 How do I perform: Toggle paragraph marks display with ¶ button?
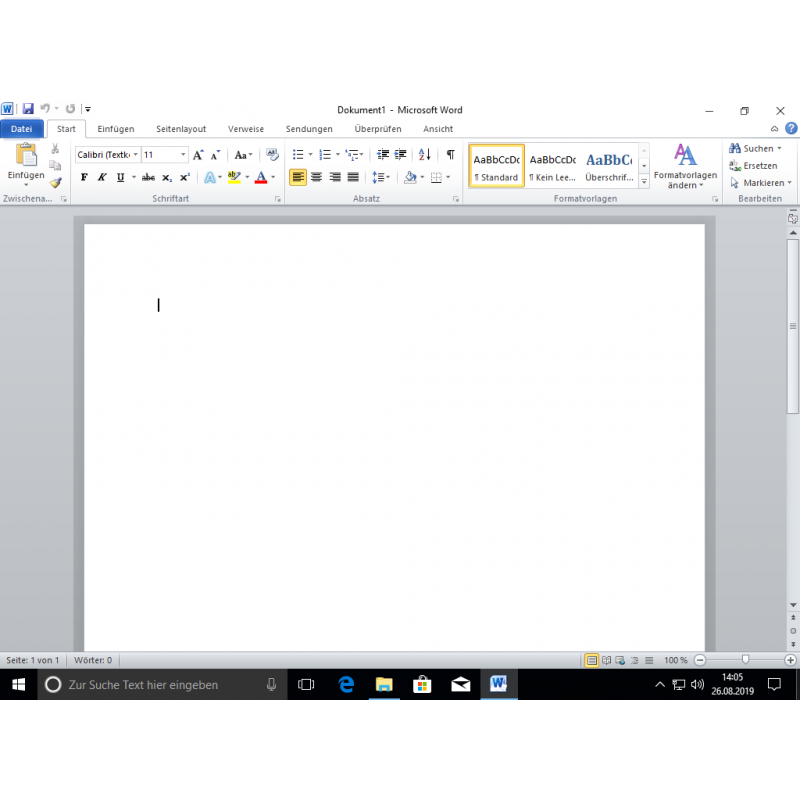pyautogui.click(x=450, y=155)
